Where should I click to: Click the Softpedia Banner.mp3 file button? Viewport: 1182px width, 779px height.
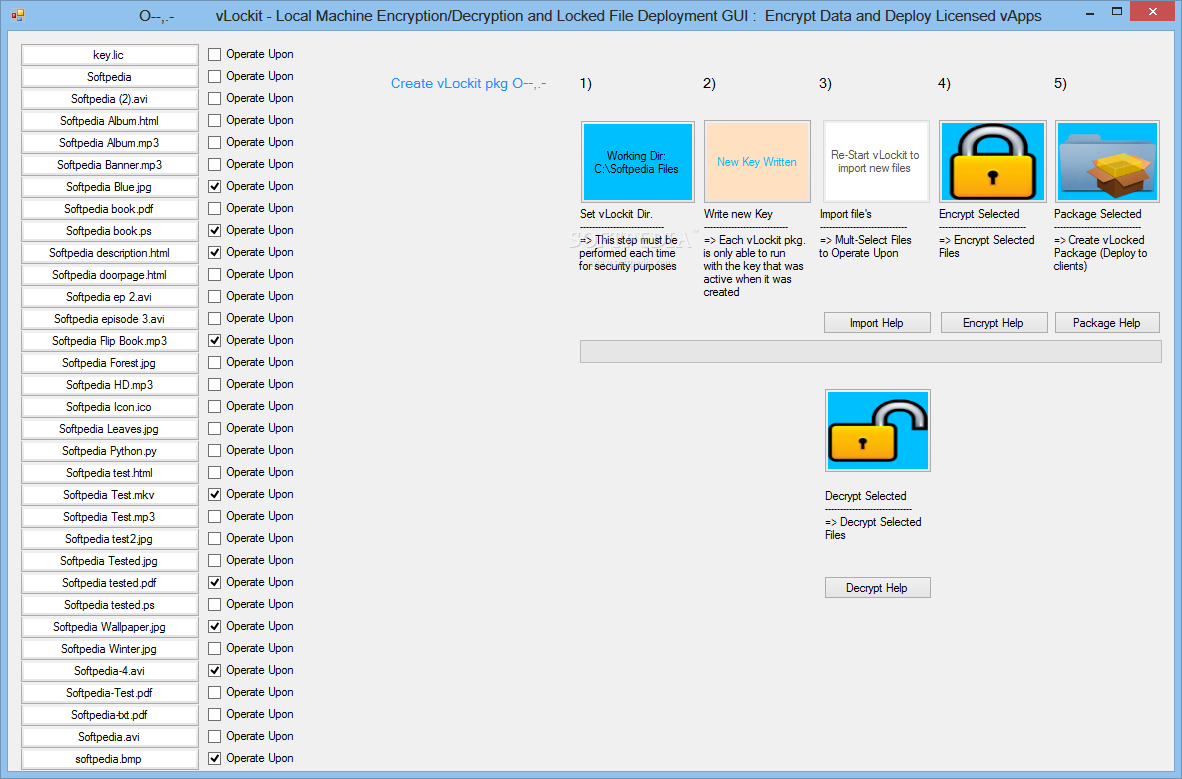coord(109,164)
